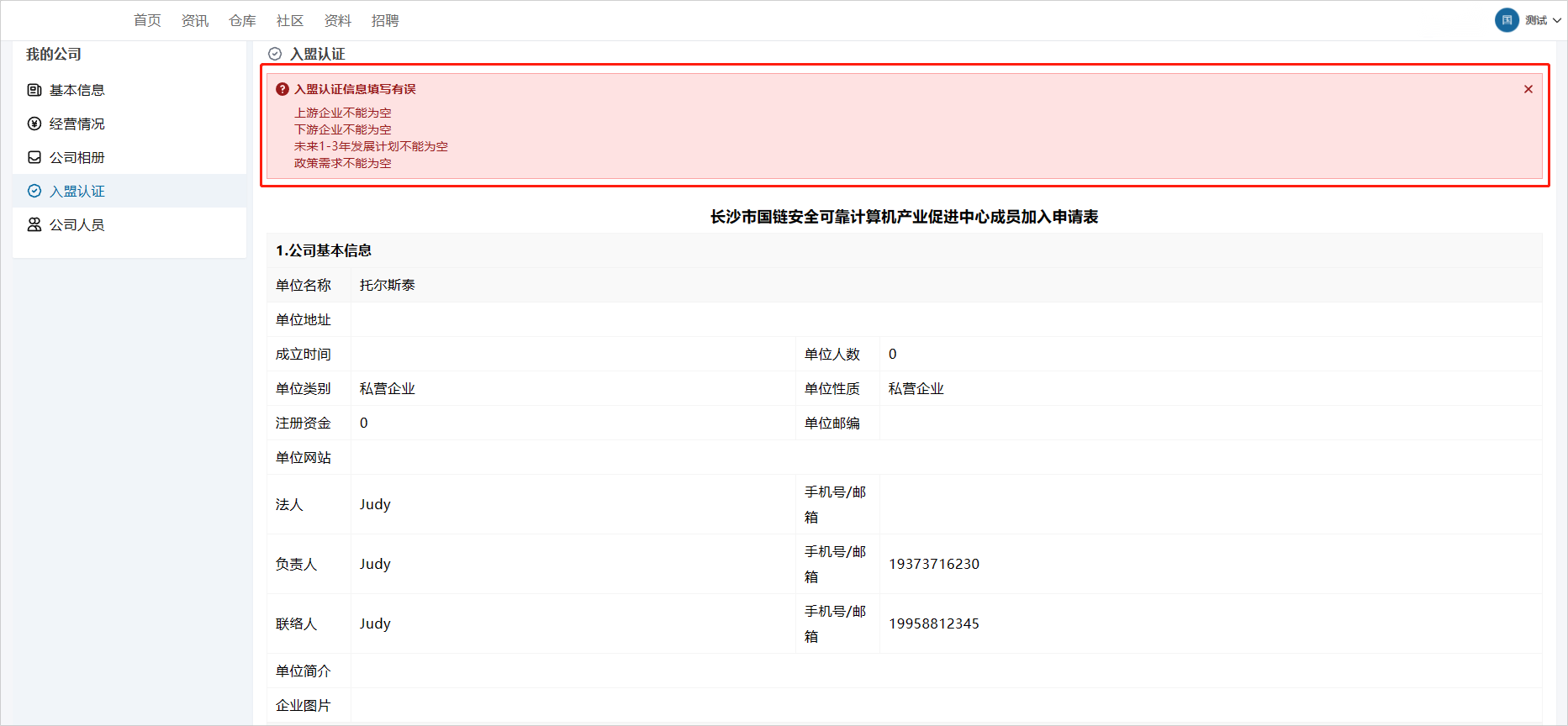Click the 经营情况 yen icon
Image resolution: width=1568 pixels, height=726 pixels.
click(34, 124)
